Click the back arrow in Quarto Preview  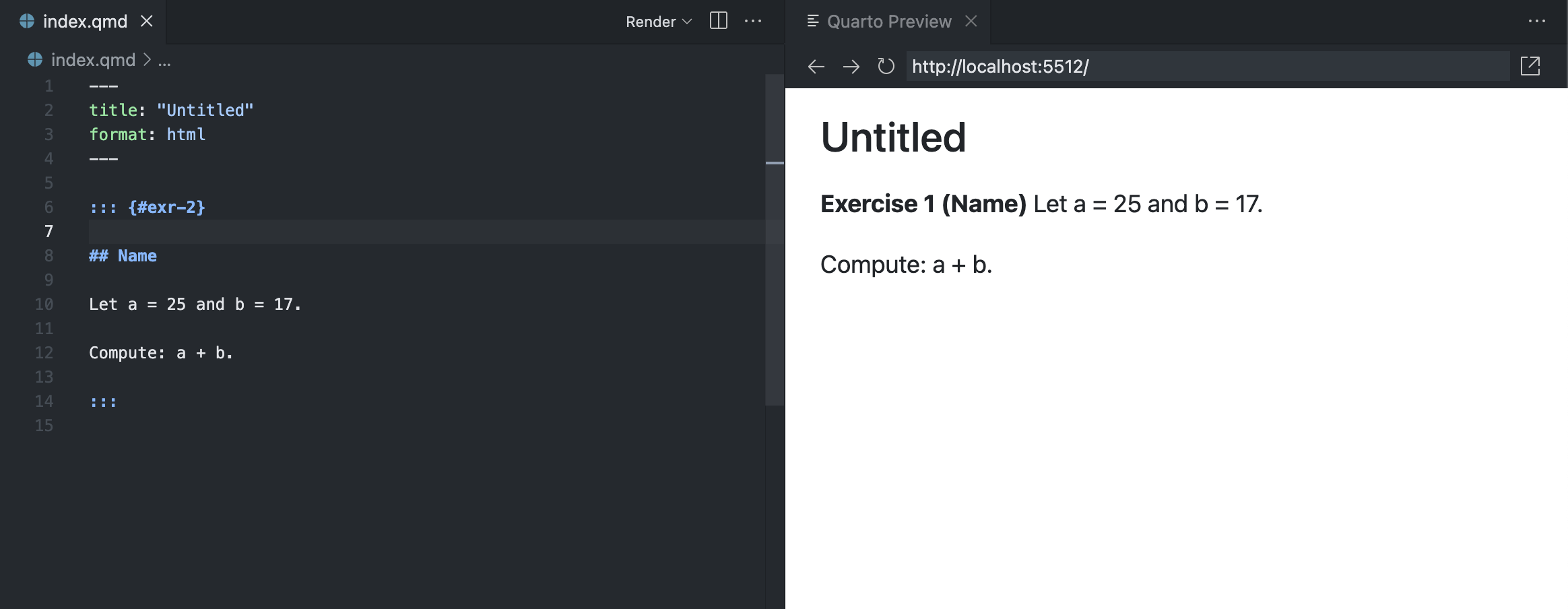click(x=816, y=66)
